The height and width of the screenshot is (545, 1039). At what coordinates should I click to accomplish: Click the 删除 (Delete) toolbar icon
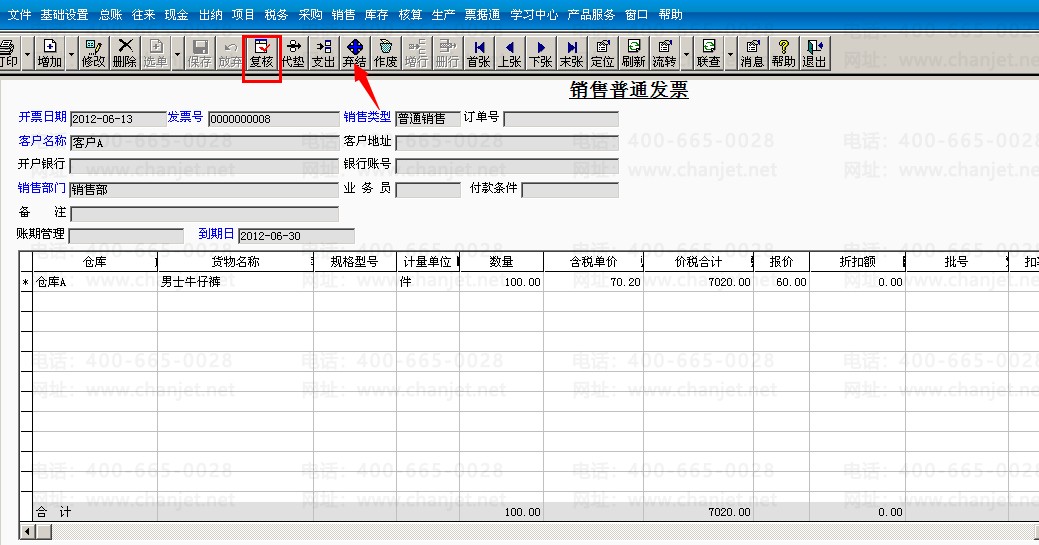point(125,53)
